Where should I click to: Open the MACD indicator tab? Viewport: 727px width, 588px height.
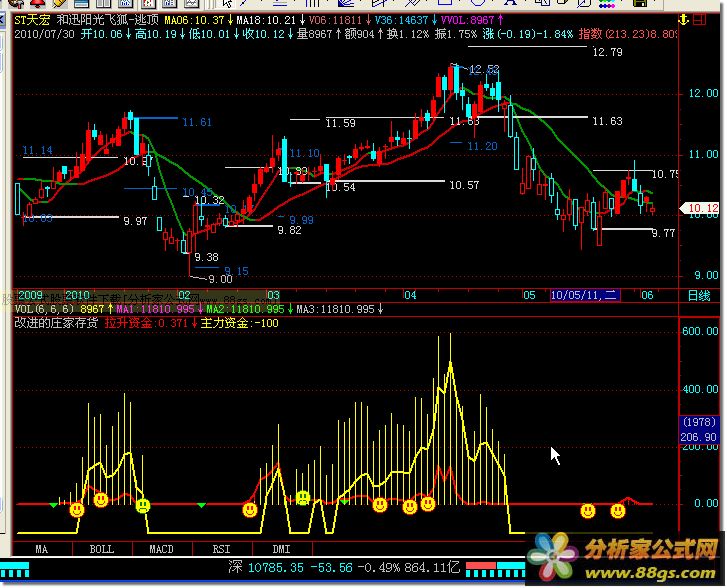point(161,549)
